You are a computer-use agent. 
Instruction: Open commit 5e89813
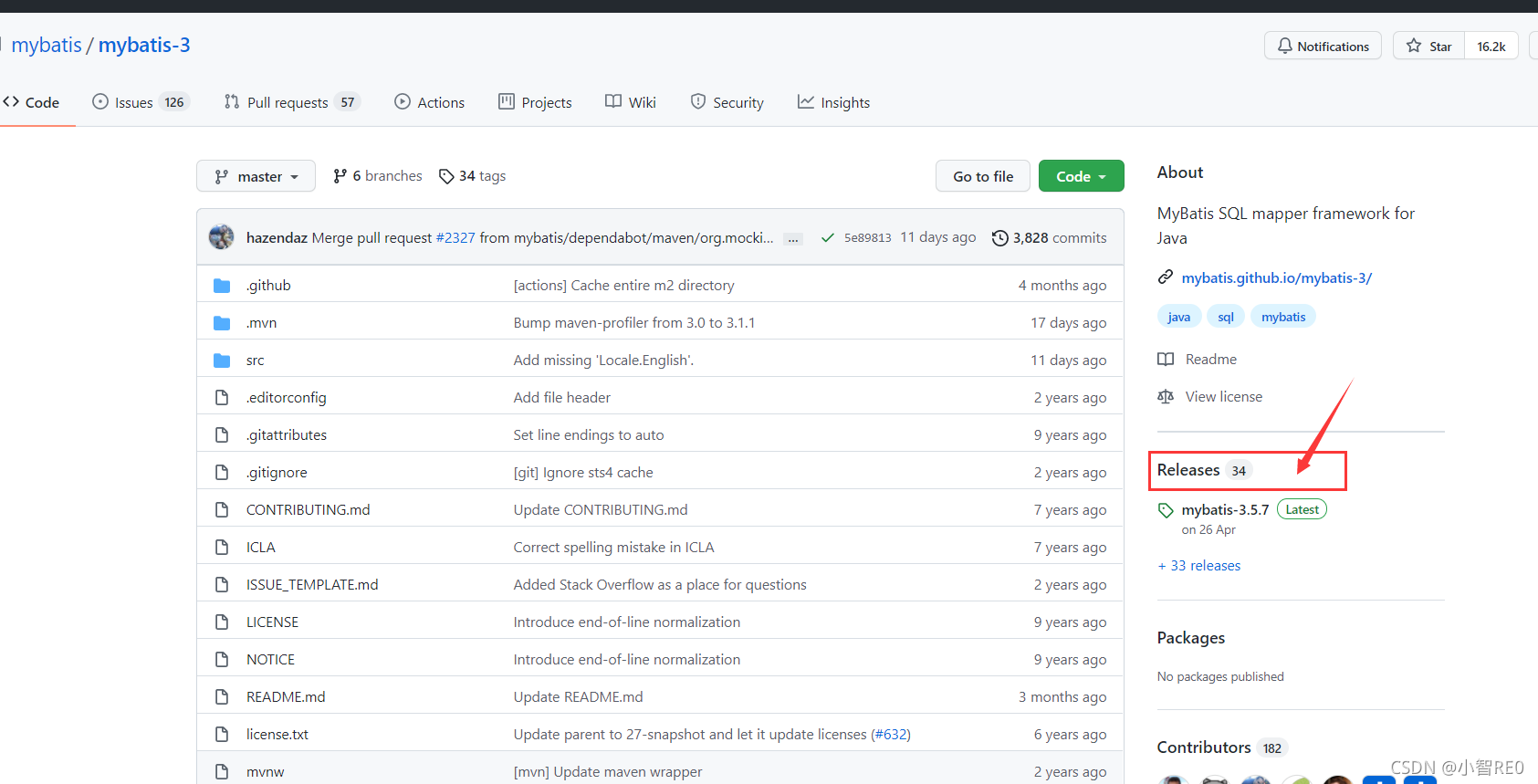867,237
